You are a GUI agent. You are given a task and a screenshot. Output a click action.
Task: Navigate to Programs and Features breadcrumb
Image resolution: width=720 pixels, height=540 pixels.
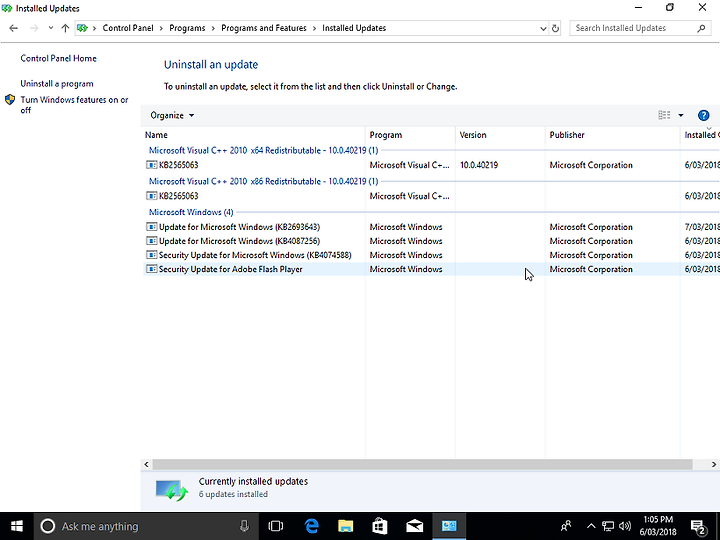point(264,28)
